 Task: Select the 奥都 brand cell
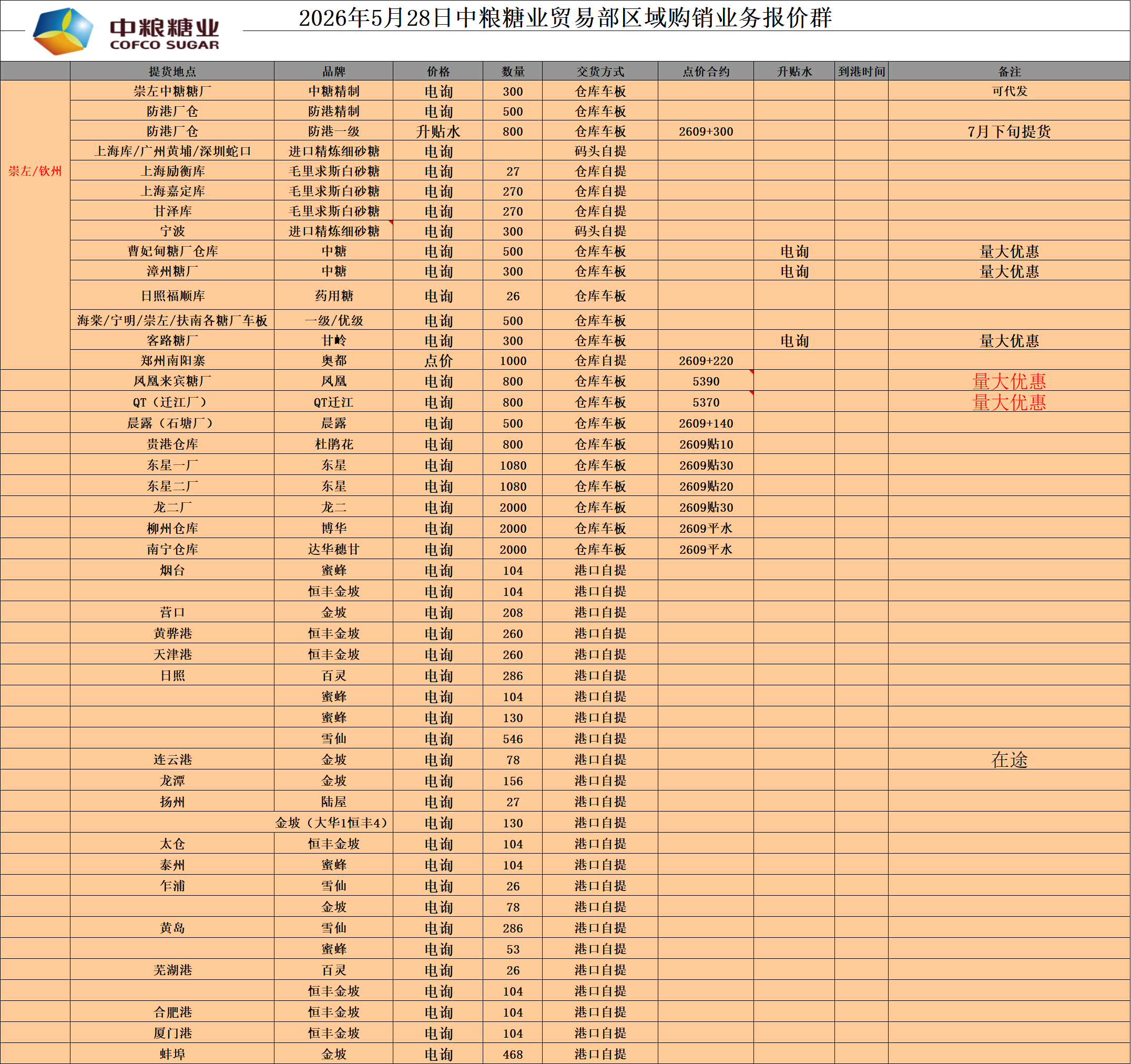tap(333, 360)
